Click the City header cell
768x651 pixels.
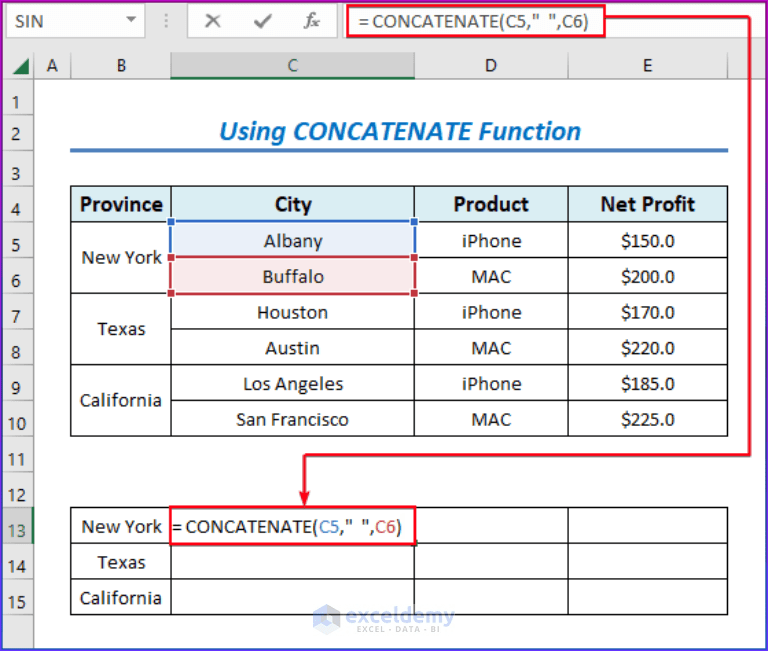pos(292,205)
